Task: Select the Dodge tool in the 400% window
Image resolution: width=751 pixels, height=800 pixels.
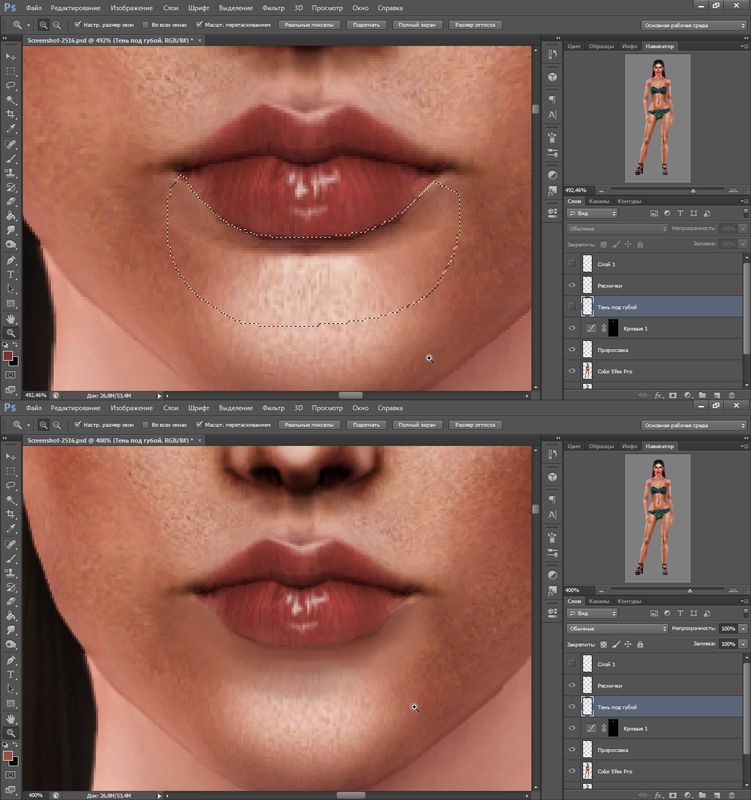Action: pyautogui.click(x=11, y=644)
